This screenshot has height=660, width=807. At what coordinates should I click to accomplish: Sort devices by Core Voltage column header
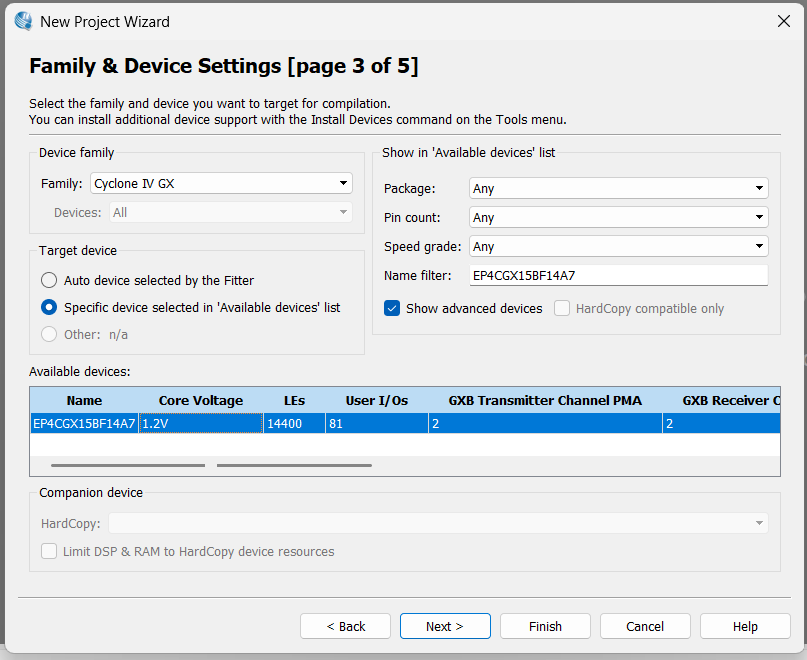(201, 401)
